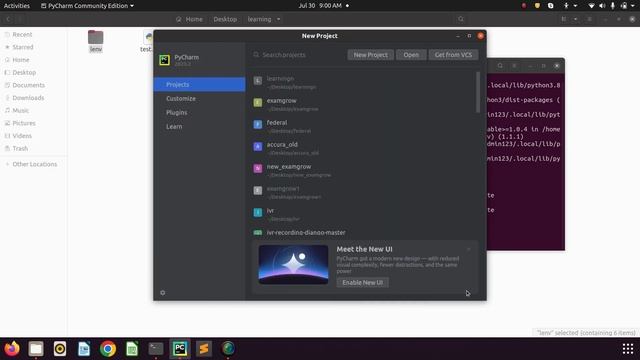Open the examgrow project icon
This screenshot has width=640, height=360.
coord(258,102)
